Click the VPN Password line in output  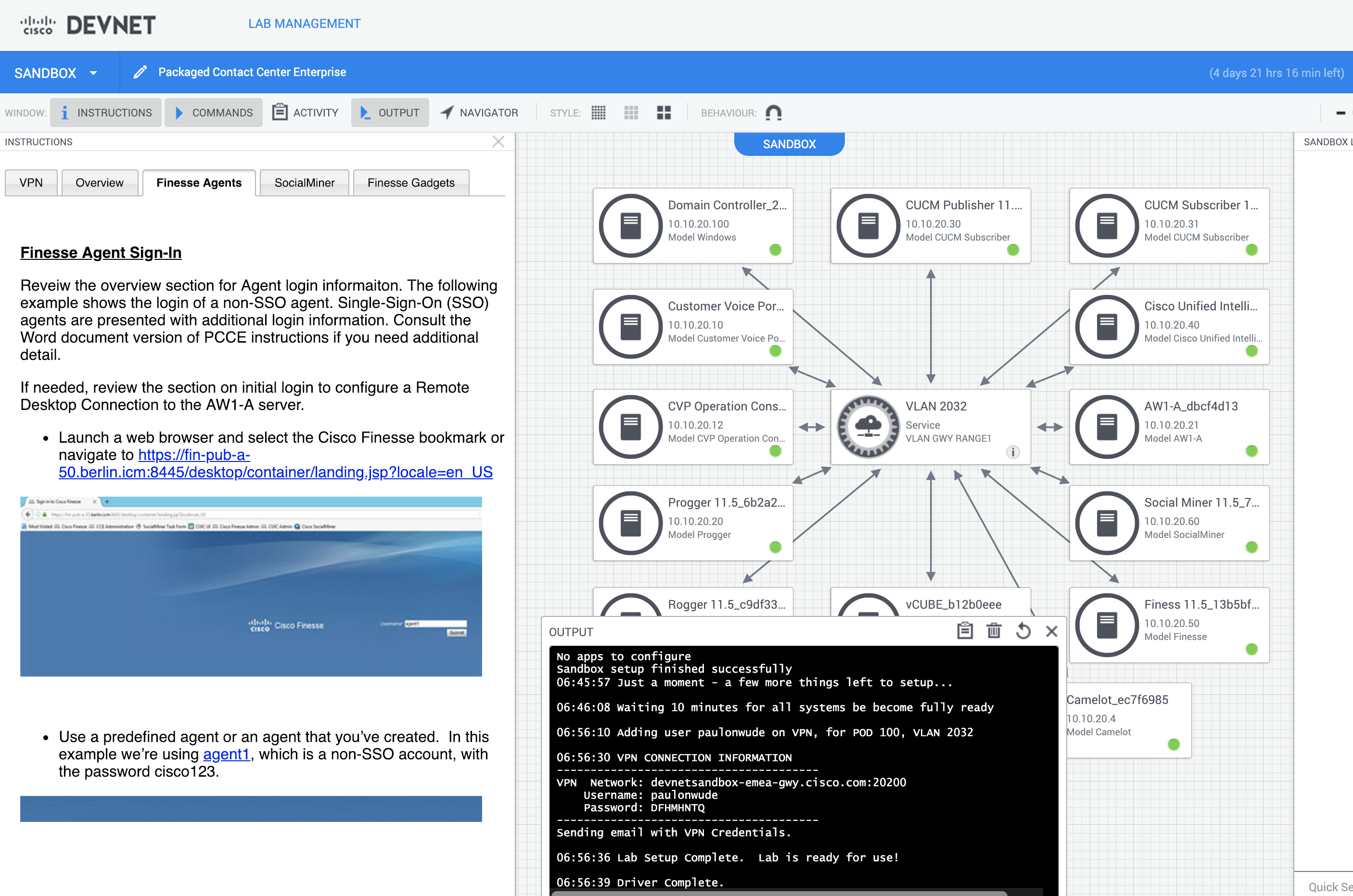tap(644, 807)
